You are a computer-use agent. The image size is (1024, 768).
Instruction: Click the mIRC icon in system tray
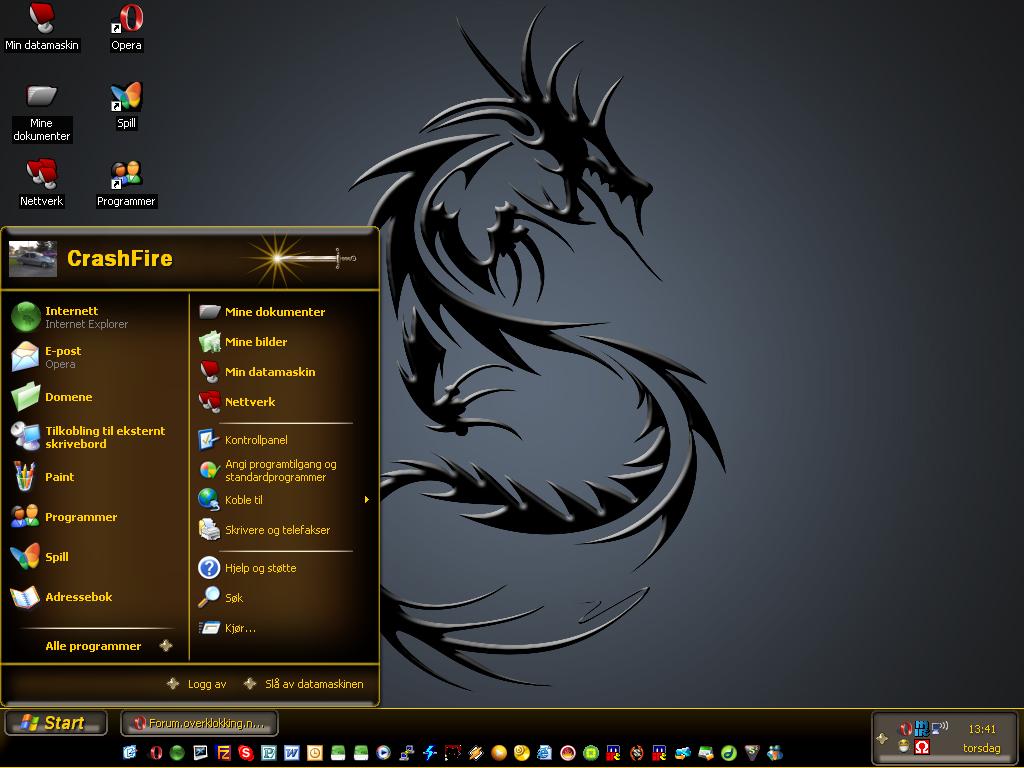tap(921, 729)
